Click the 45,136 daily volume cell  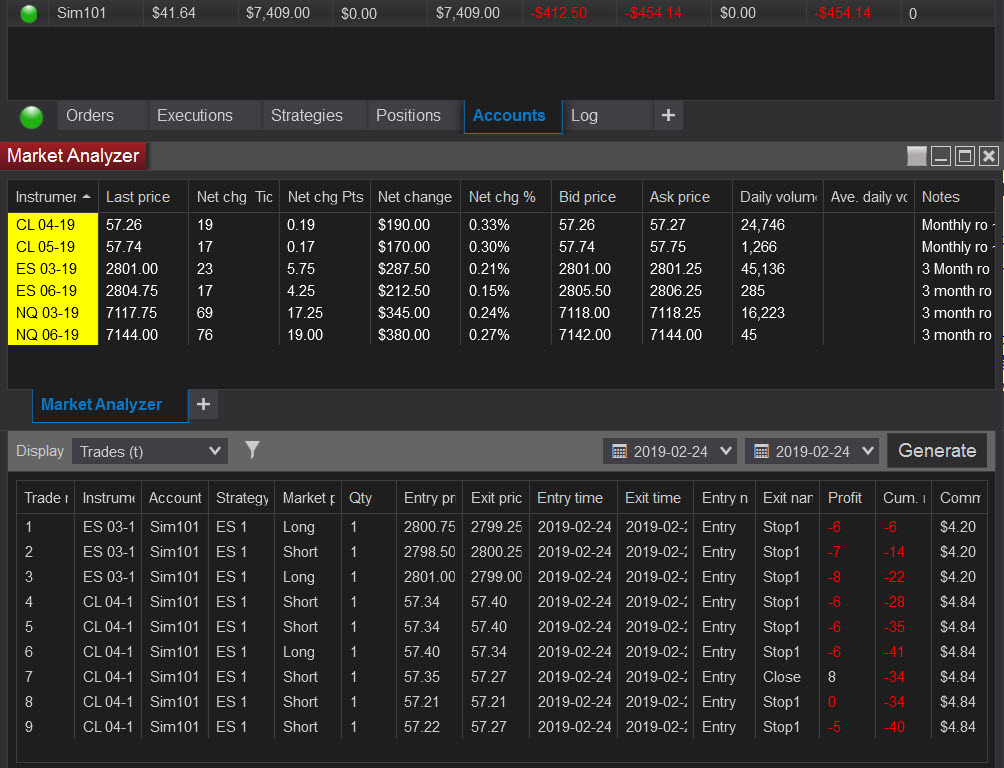coord(763,269)
